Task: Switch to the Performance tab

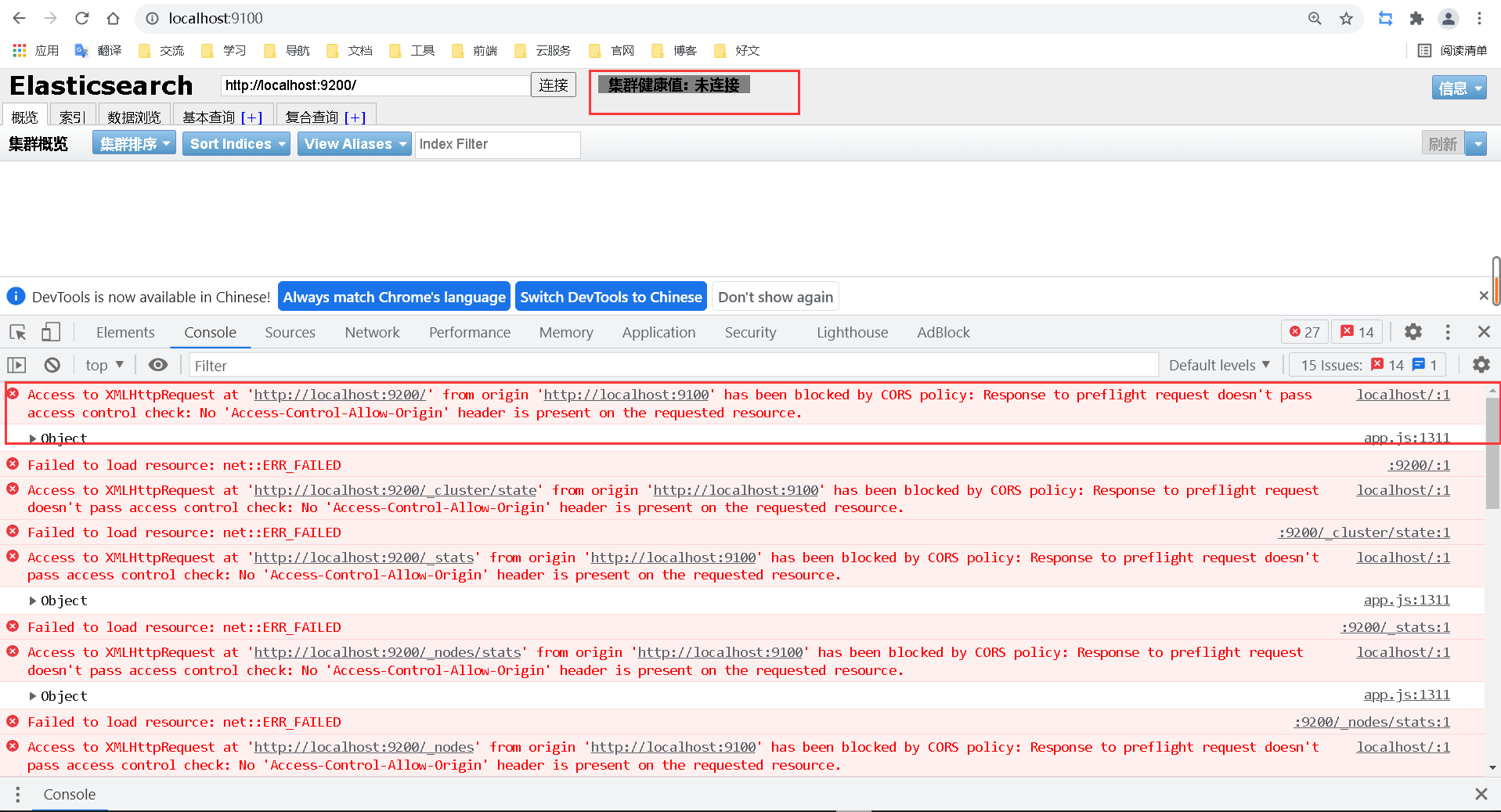Action: [470, 332]
